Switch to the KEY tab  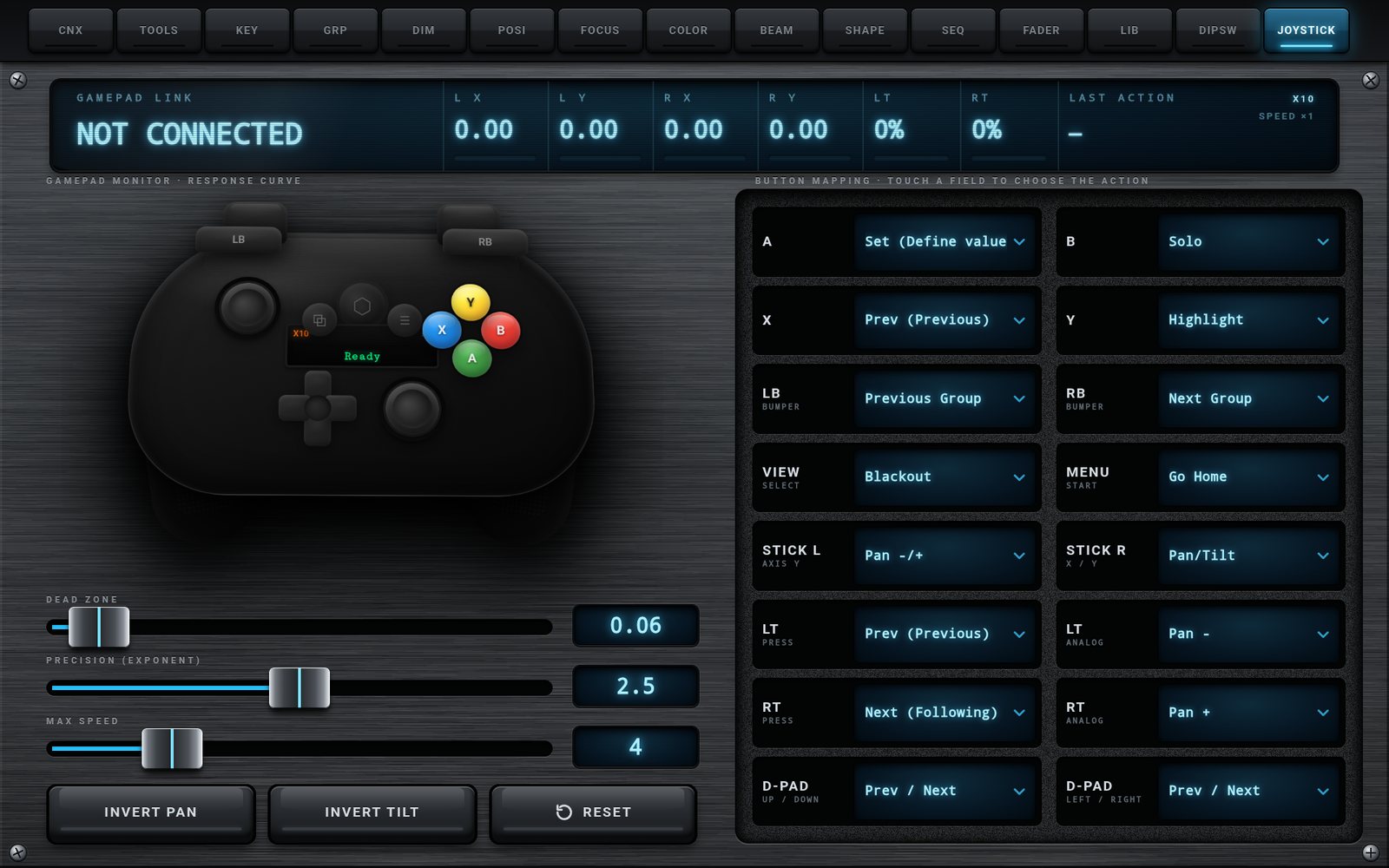pyautogui.click(x=247, y=30)
